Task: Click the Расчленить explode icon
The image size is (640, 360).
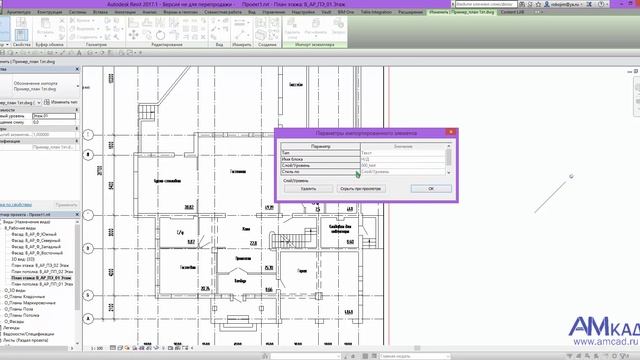Action: [316, 28]
